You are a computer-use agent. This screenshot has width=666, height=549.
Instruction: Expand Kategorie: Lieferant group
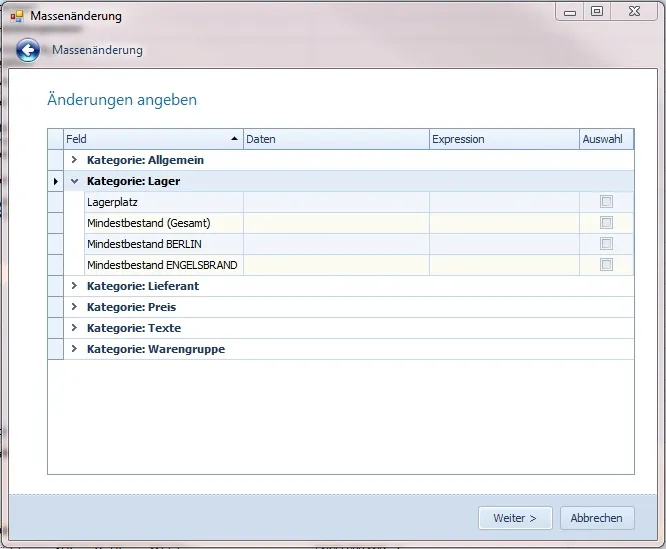74,286
